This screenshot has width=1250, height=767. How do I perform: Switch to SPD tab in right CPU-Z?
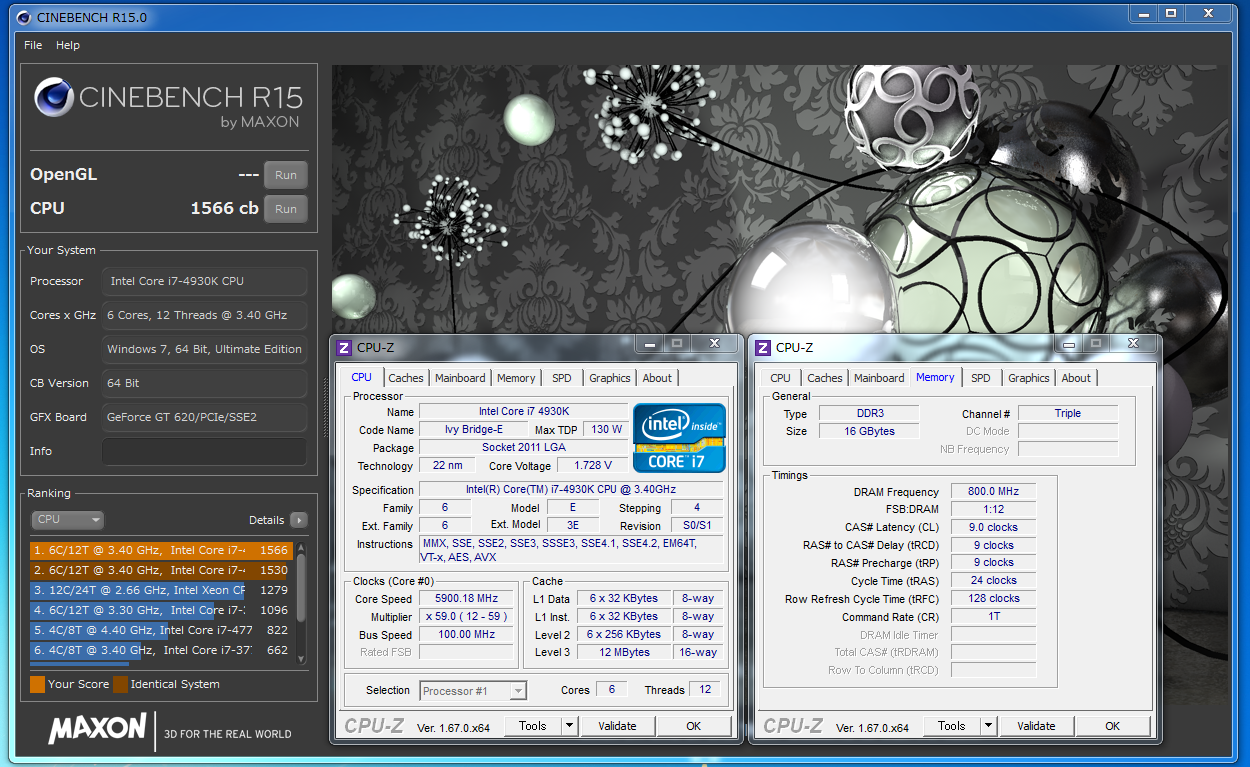click(x=981, y=378)
